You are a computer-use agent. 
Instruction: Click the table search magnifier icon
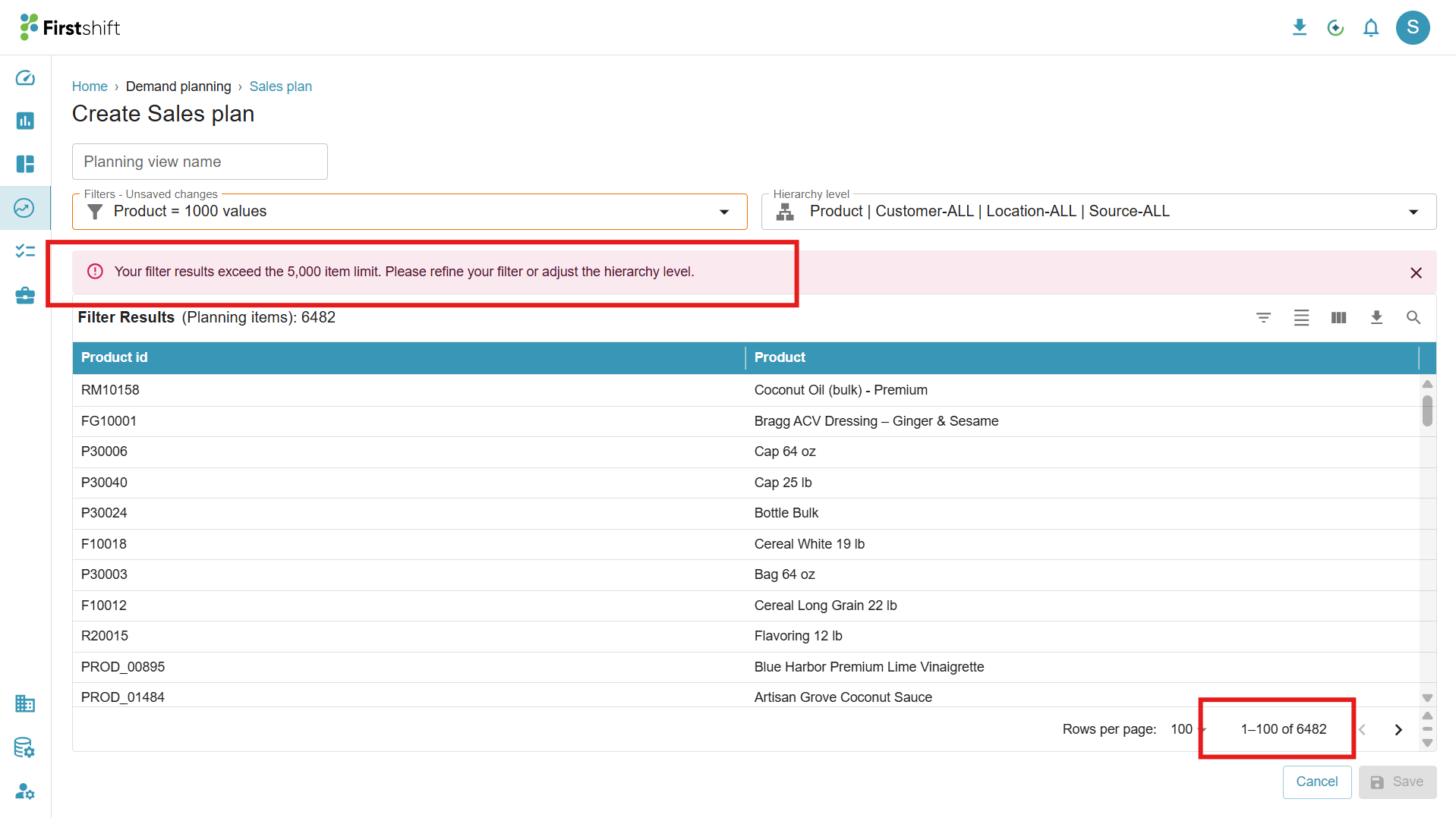click(1413, 318)
